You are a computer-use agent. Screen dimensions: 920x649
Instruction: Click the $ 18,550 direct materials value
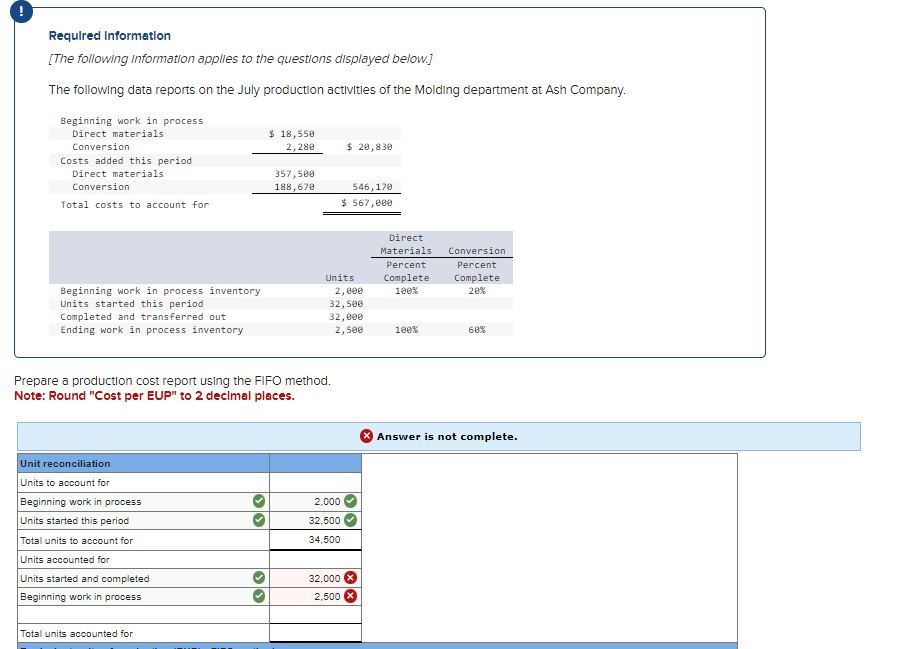click(x=292, y=134)
